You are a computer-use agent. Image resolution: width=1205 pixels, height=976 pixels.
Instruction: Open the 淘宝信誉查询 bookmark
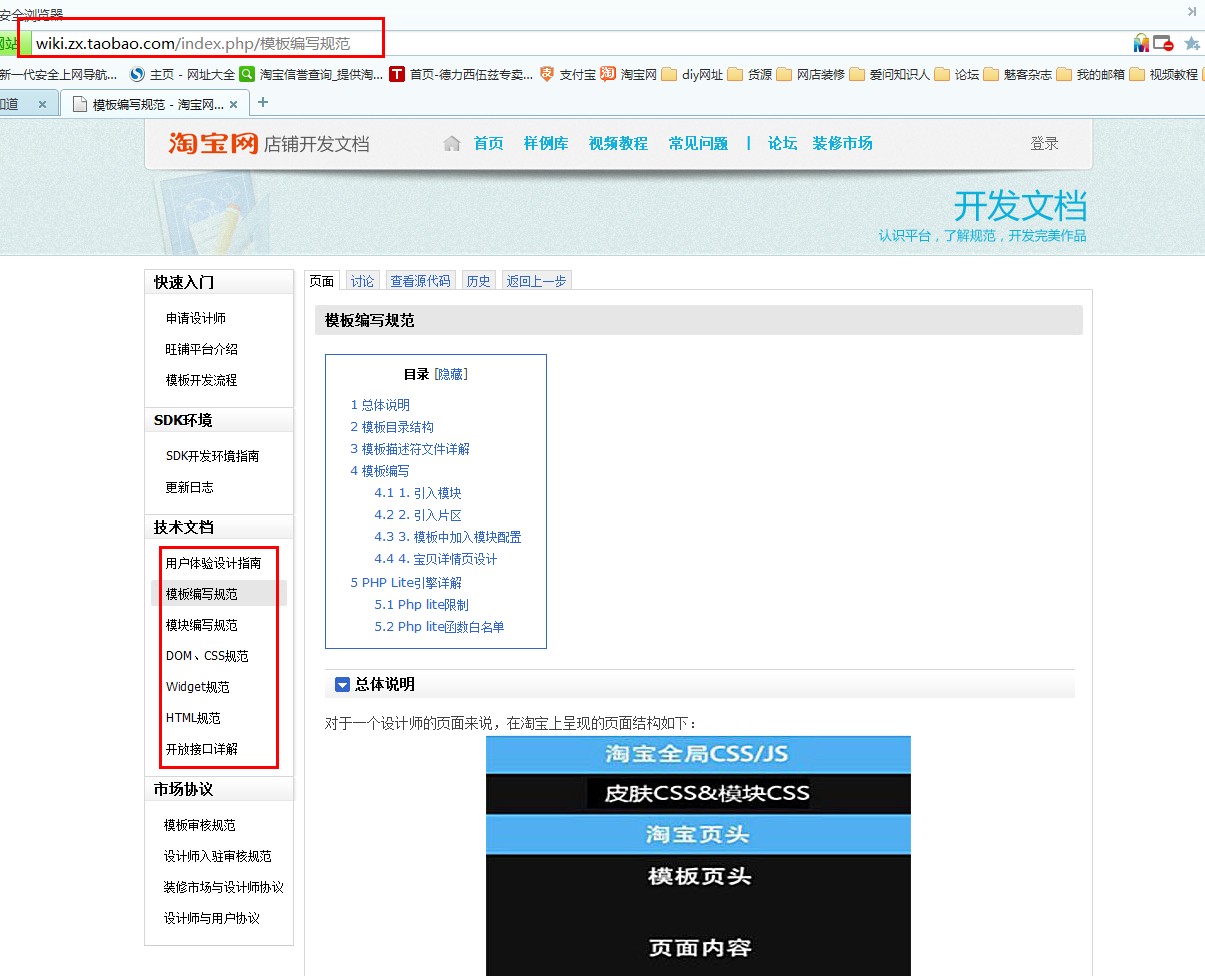pyautogui.click(x=311, y=74)
